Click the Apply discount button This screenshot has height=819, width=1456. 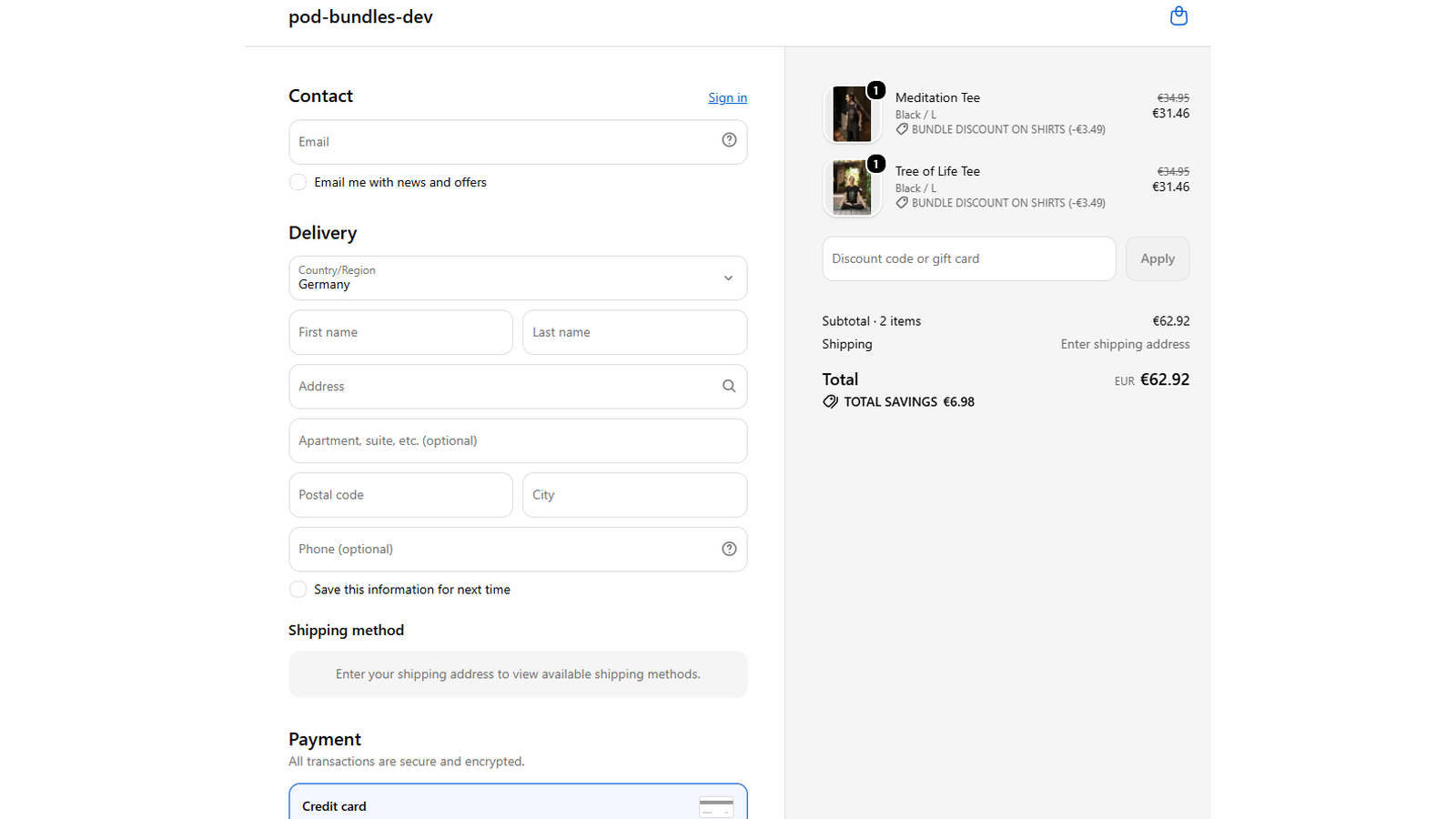1158,258
